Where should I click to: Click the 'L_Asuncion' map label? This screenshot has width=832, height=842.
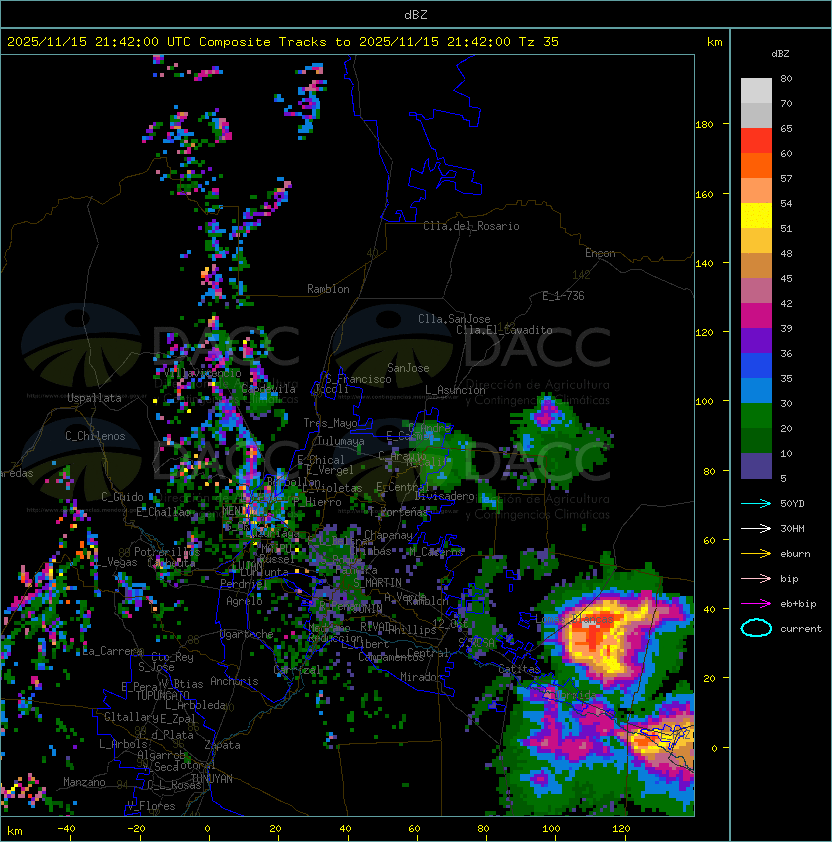(455, 390)
